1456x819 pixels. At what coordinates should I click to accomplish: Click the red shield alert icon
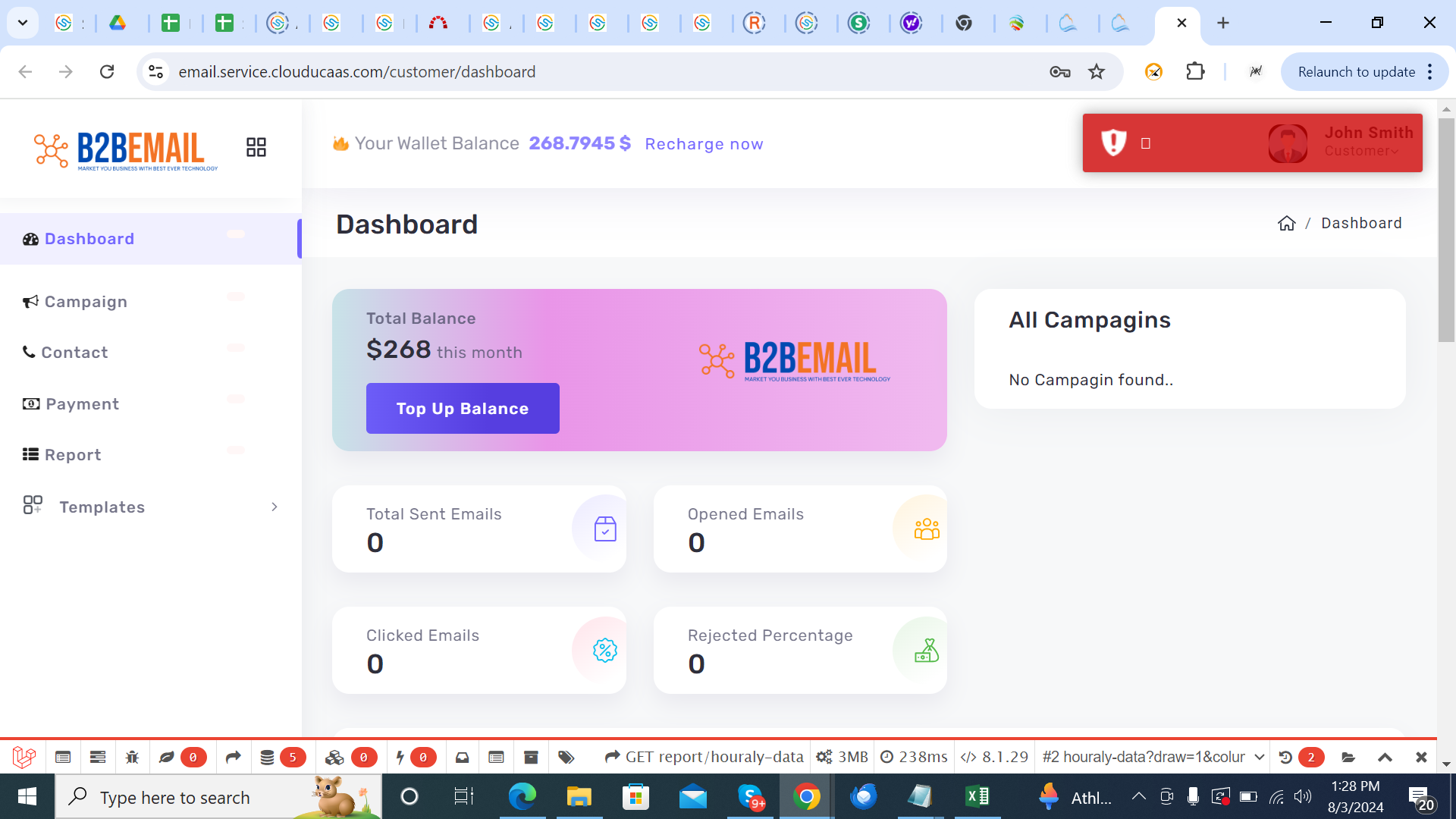coord(1113,143)
